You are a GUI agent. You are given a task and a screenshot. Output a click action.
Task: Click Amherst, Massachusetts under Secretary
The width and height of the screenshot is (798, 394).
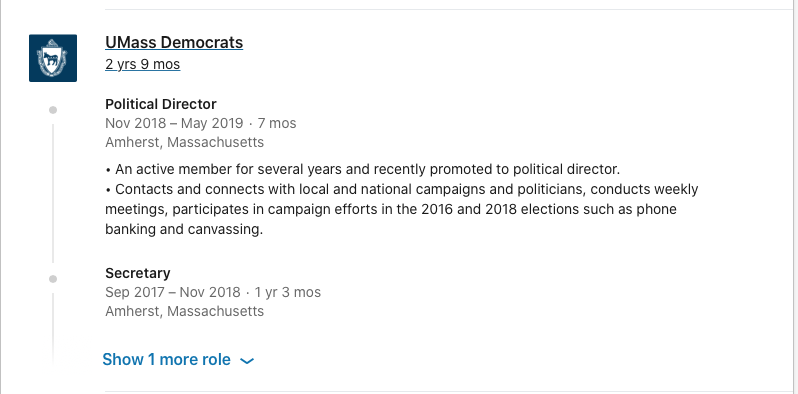(x=184, y=312)
